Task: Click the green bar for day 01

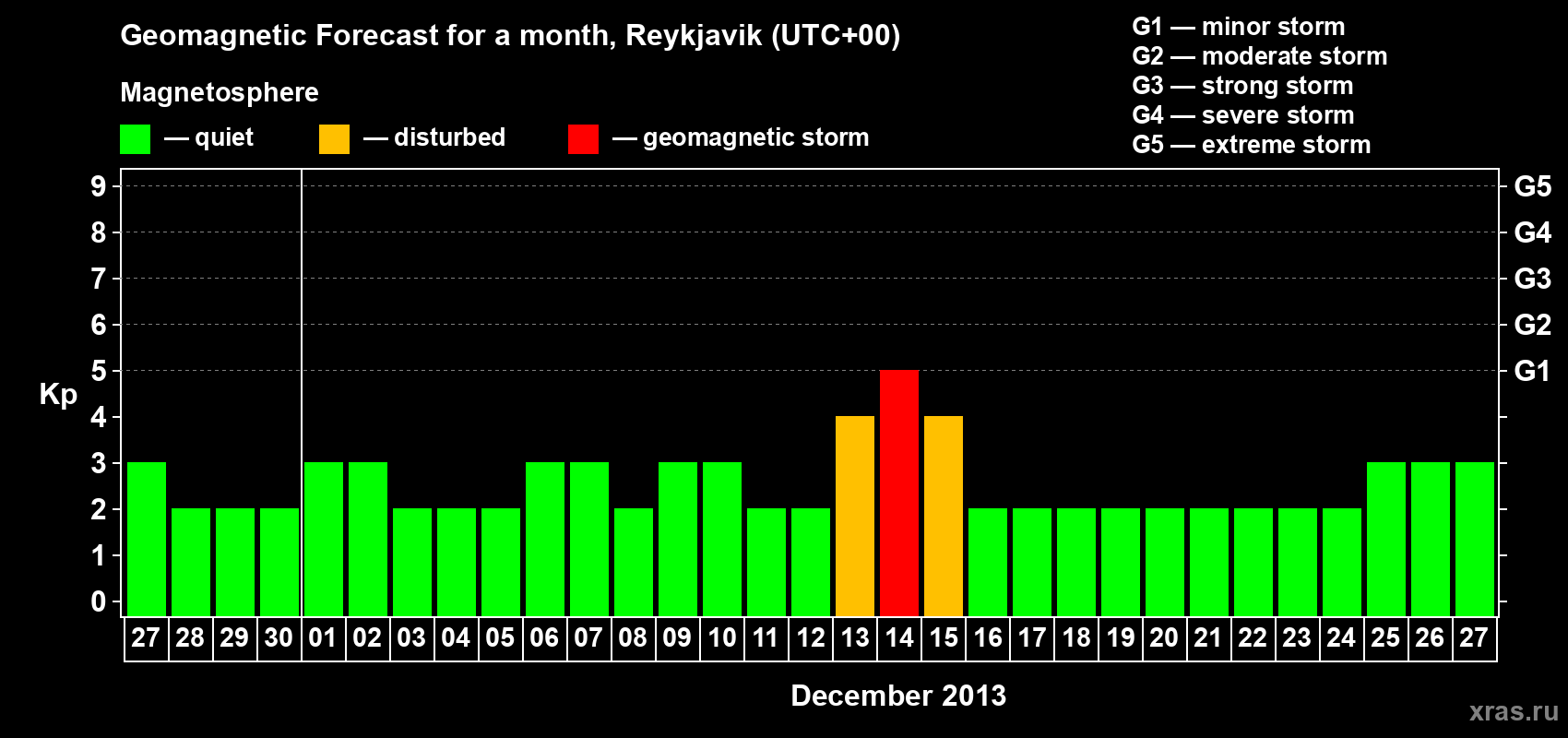Action: pyautogui.click(x=324, y=539)
